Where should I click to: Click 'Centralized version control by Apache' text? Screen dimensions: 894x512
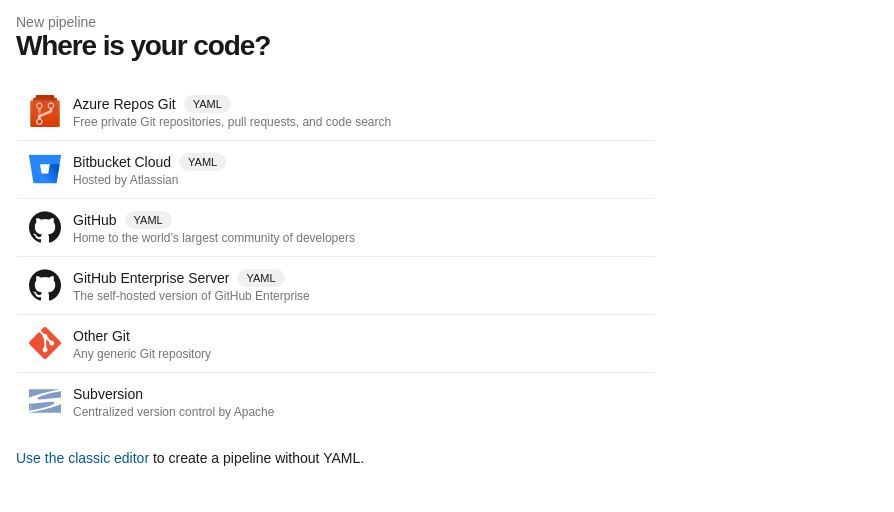pyautogui.click(x=173, y=412)
